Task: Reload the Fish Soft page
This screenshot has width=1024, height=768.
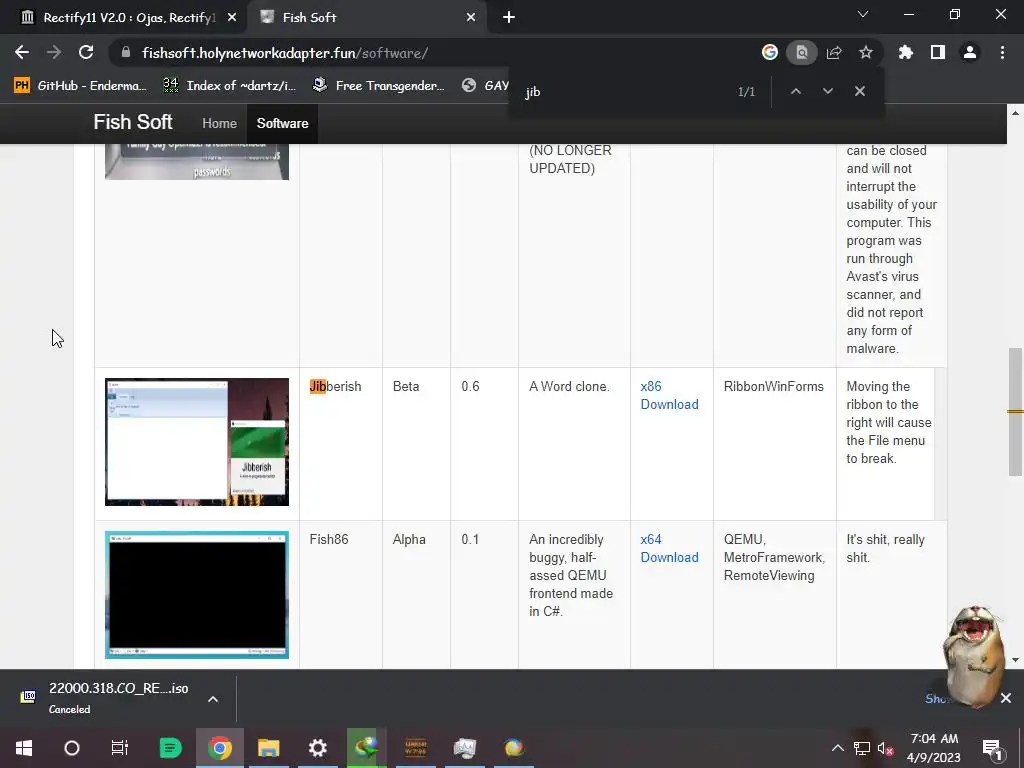Action: point(86,52)
